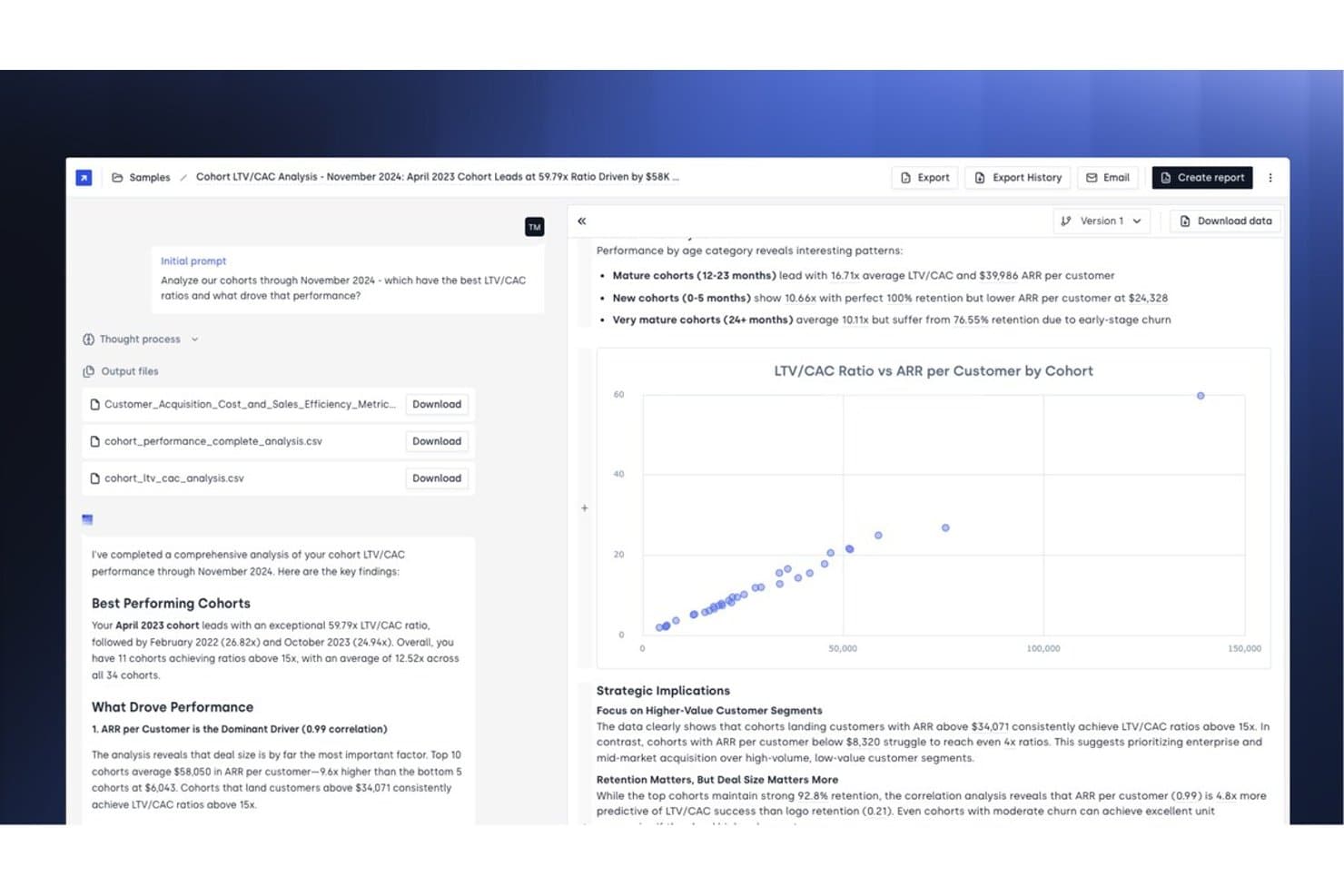This screenshot has width=1344, height=896.
Task: Click the cohort_performance_complete_analysis.csv file name
Action: tap(213, 442)
